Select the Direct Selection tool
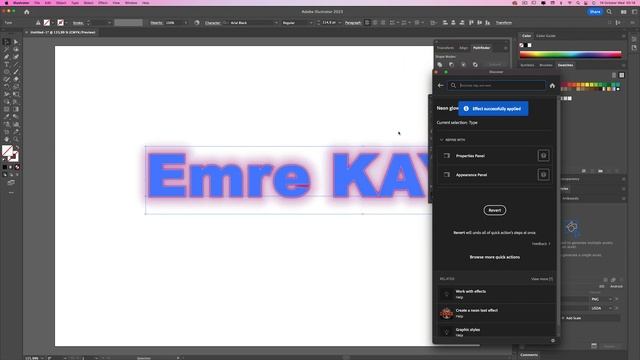 16,42
